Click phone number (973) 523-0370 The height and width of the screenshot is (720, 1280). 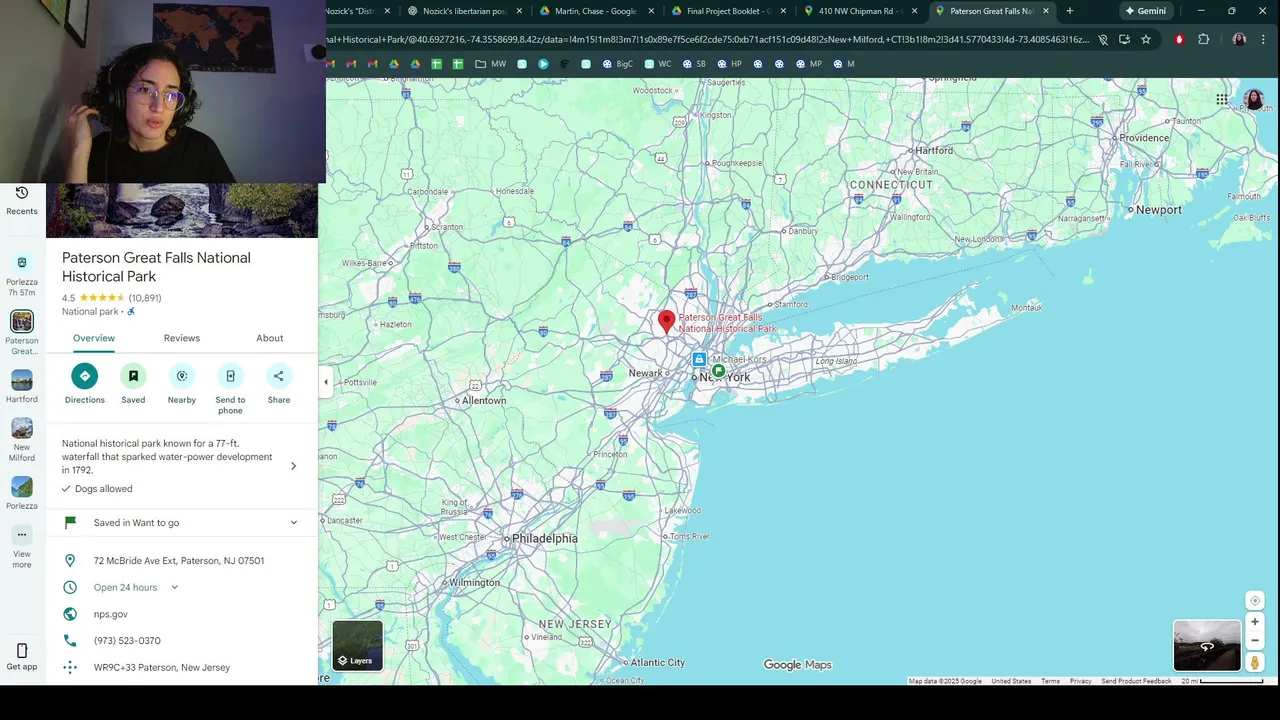click(x=127, y=641)
